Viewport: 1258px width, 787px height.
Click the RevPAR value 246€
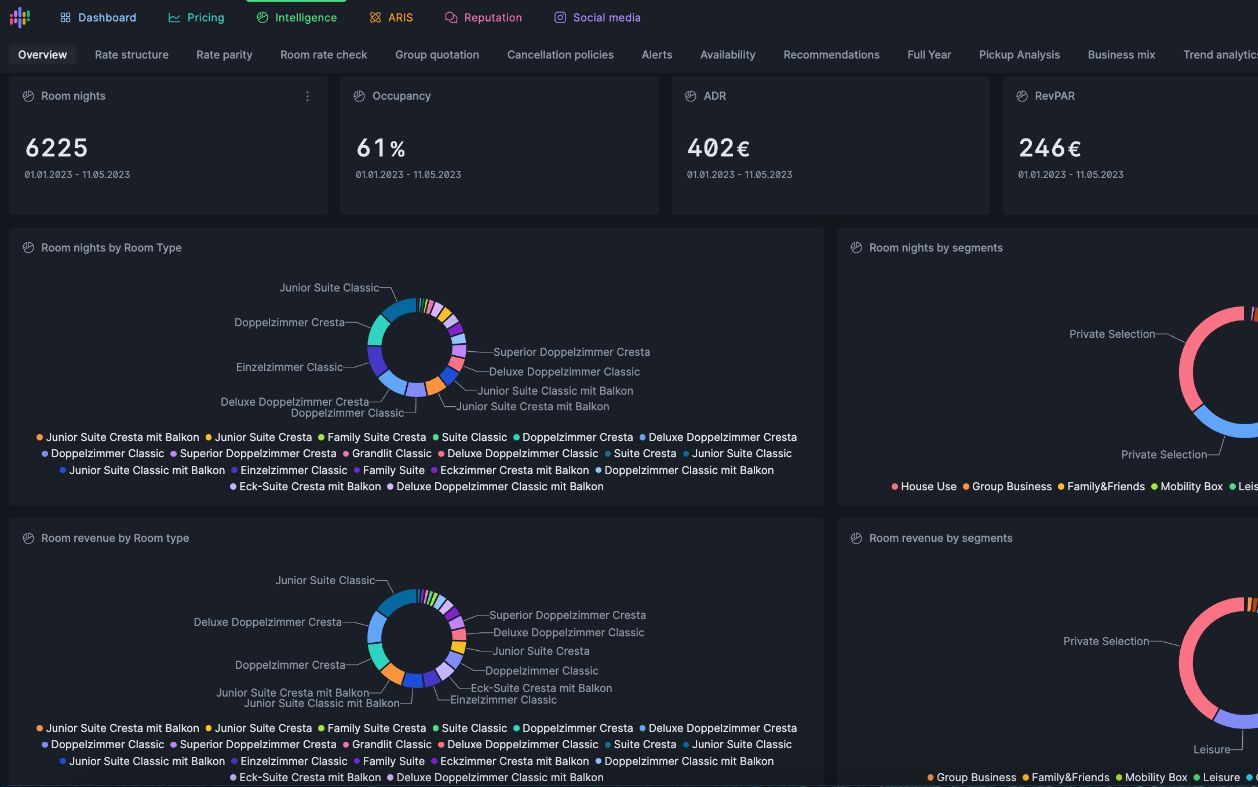(1050, 148)
